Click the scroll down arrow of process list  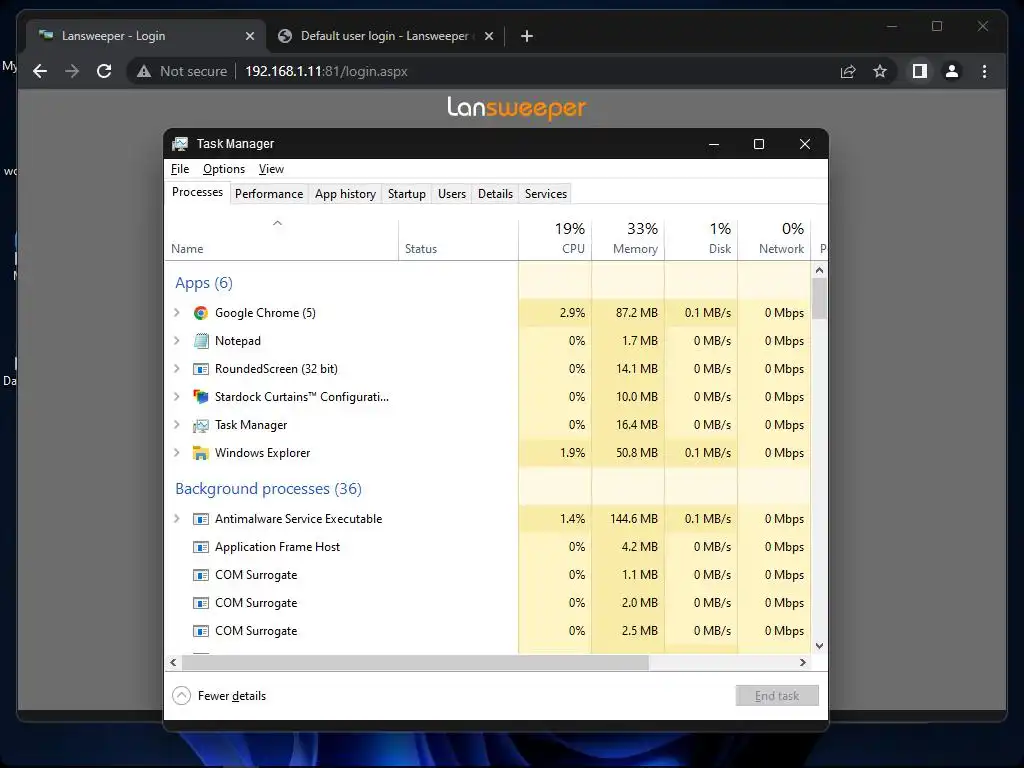820,646
